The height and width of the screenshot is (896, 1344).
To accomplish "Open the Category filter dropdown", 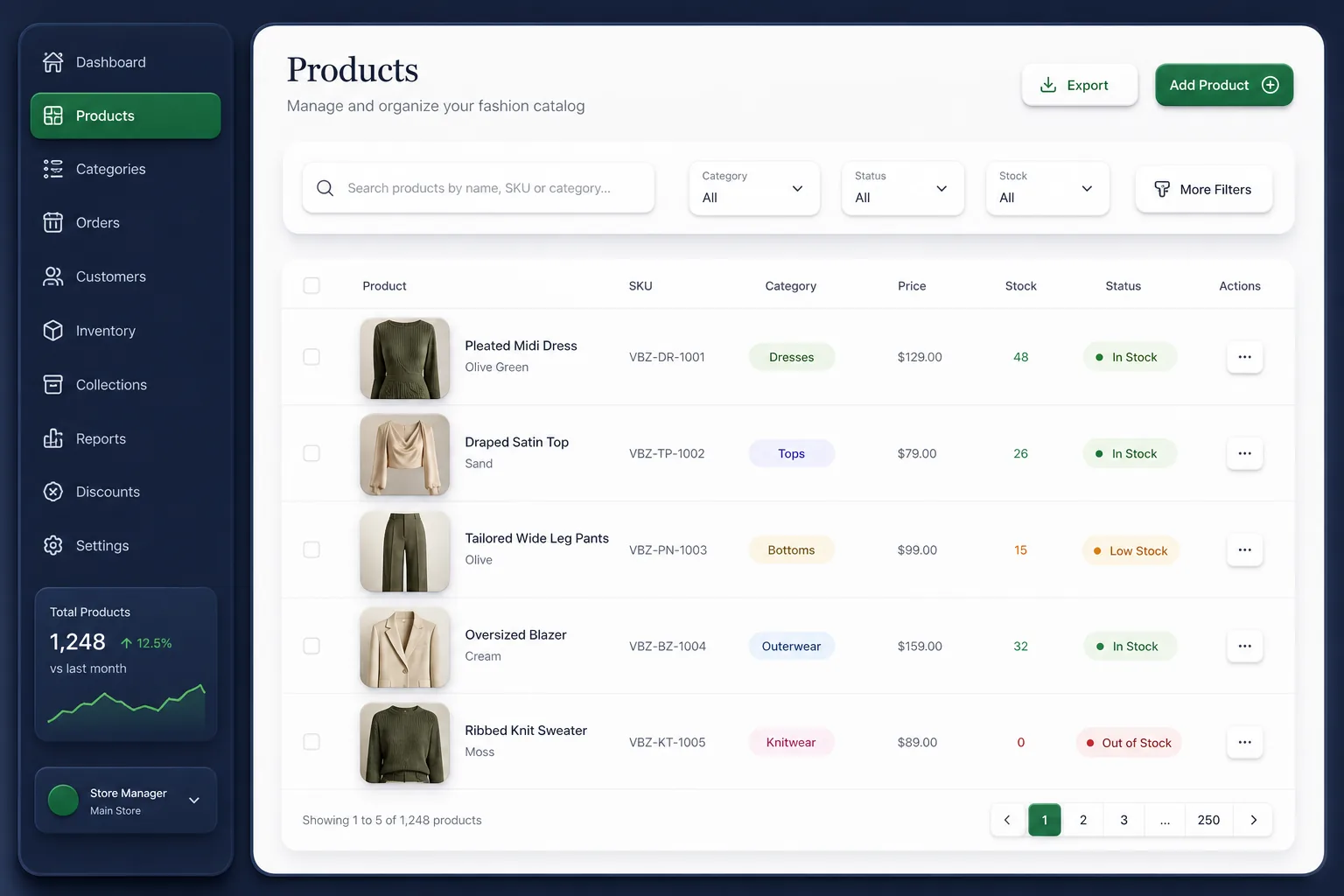I will pos(754,188).
